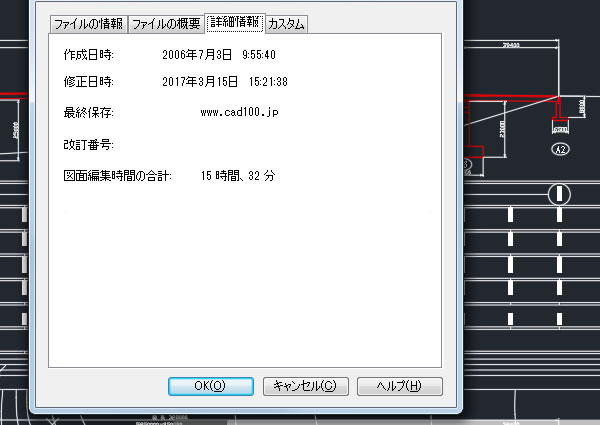Viewport: 600px width, 425px height.
Task: Click the 15 時間、32 分 value
Action: tap(238, 176)
